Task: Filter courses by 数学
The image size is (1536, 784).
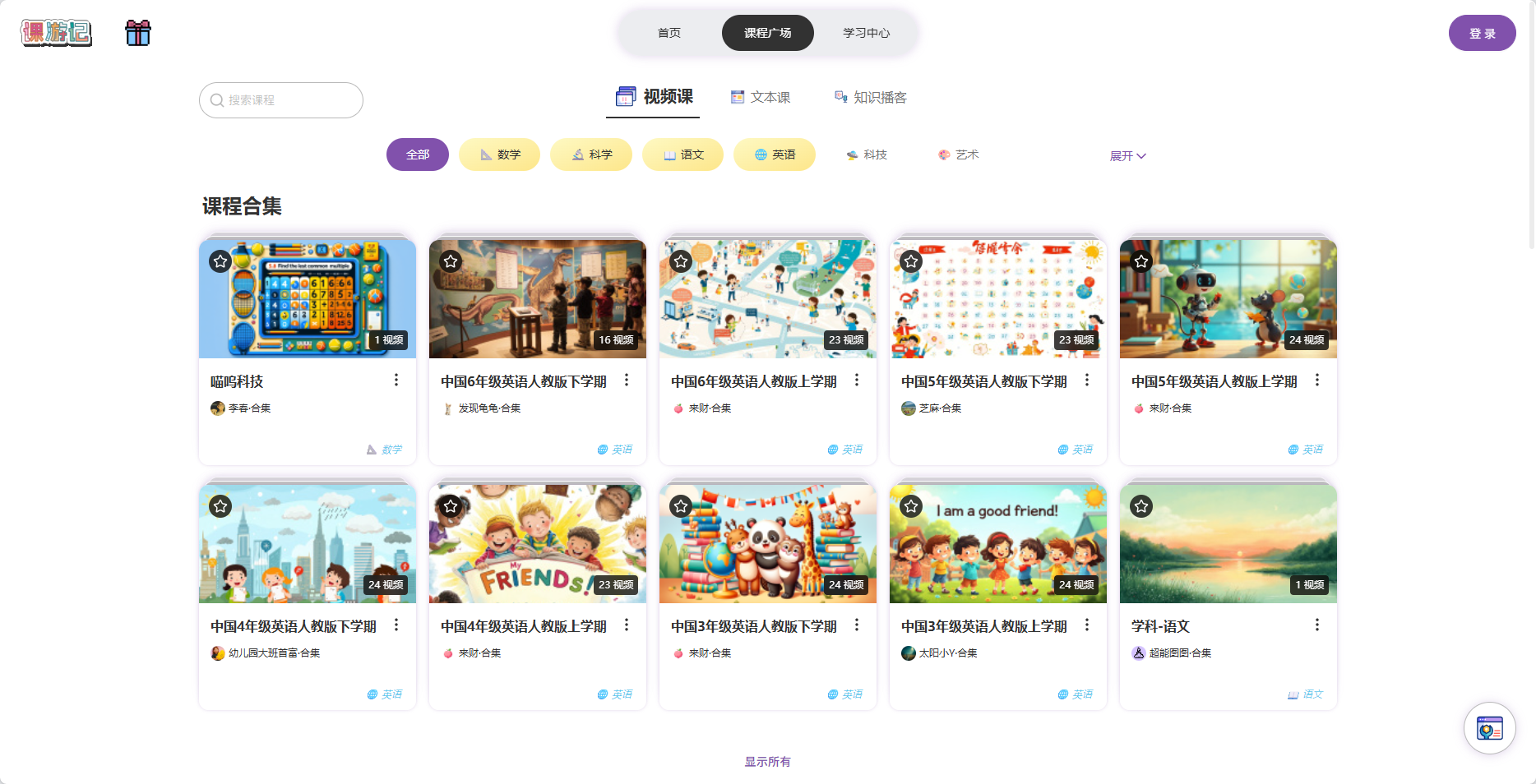Action: pyautogui.click(x=500, y=154)
